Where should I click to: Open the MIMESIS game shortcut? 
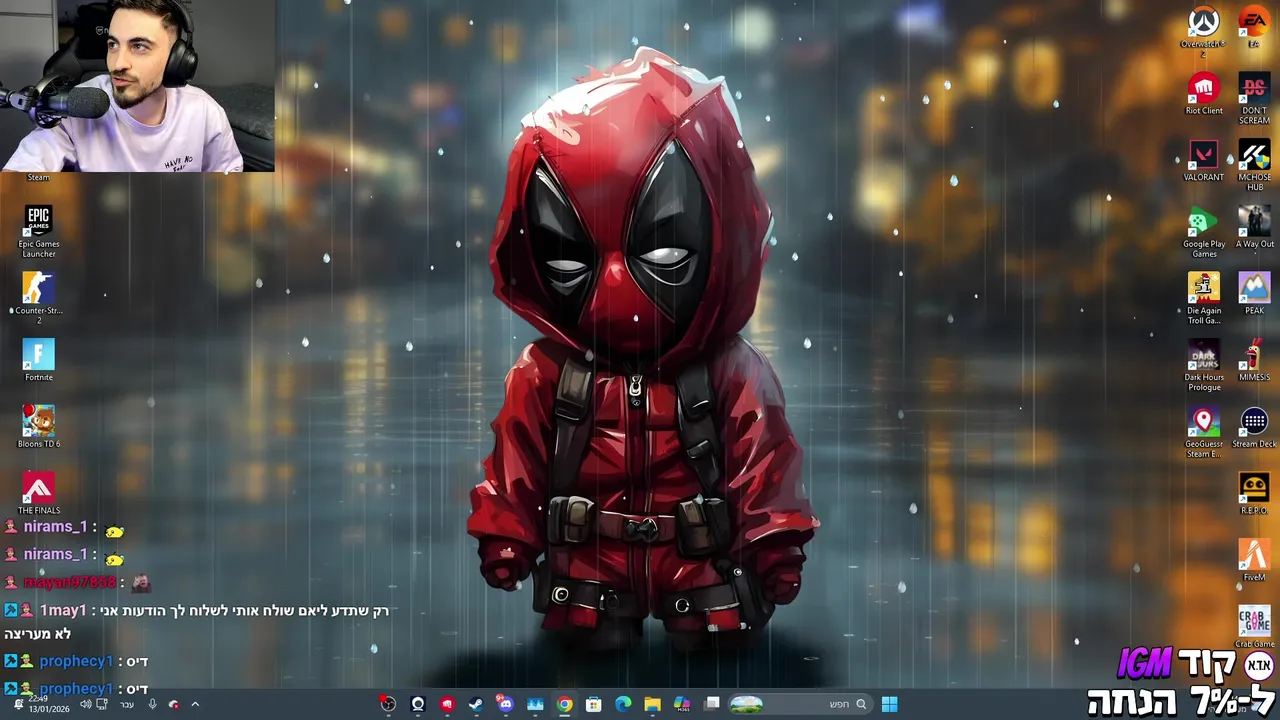pyautogui.click(x=1254, y=360)
